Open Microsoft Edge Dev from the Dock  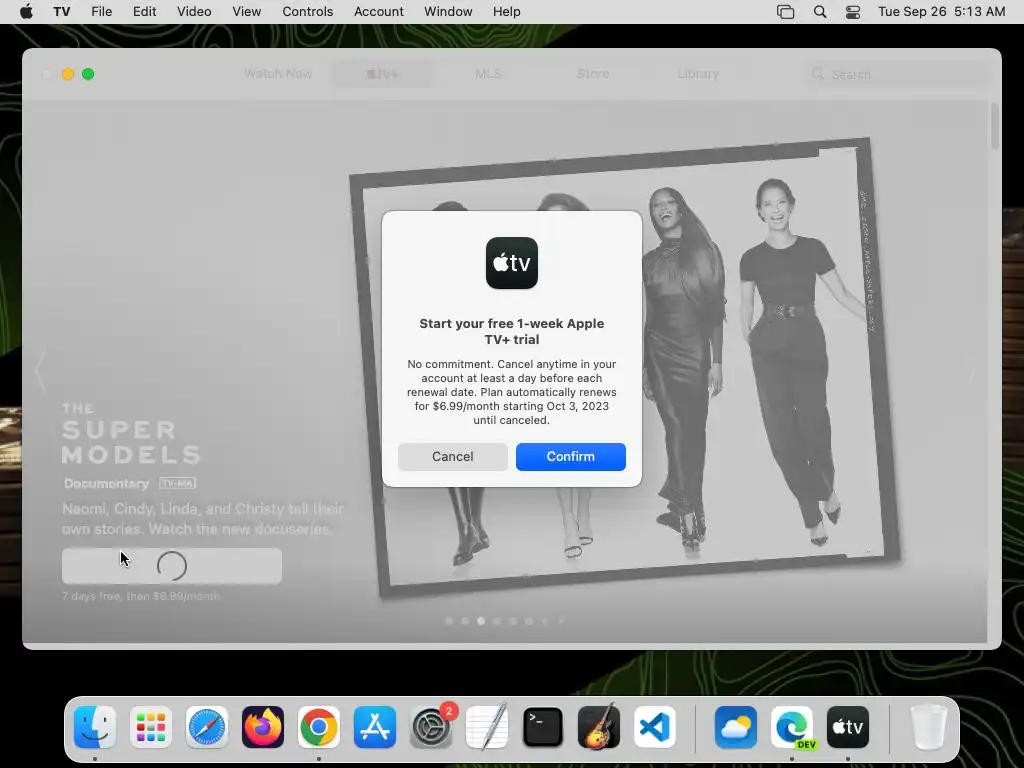point(792,727)
